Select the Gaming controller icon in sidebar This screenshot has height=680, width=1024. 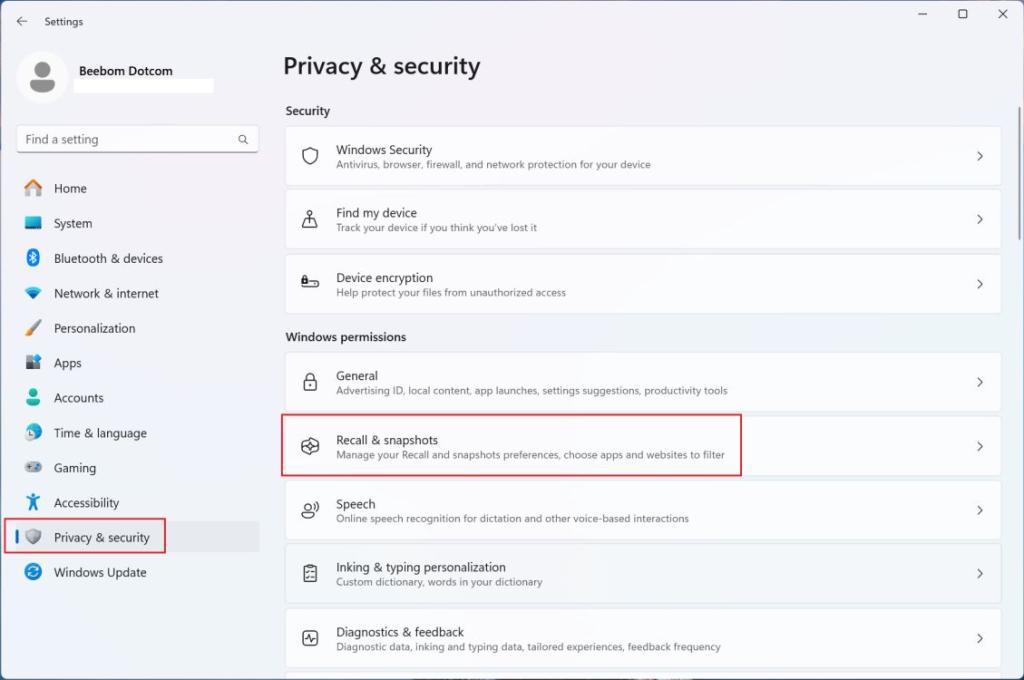pyautogui.click(x=32, y=467)
